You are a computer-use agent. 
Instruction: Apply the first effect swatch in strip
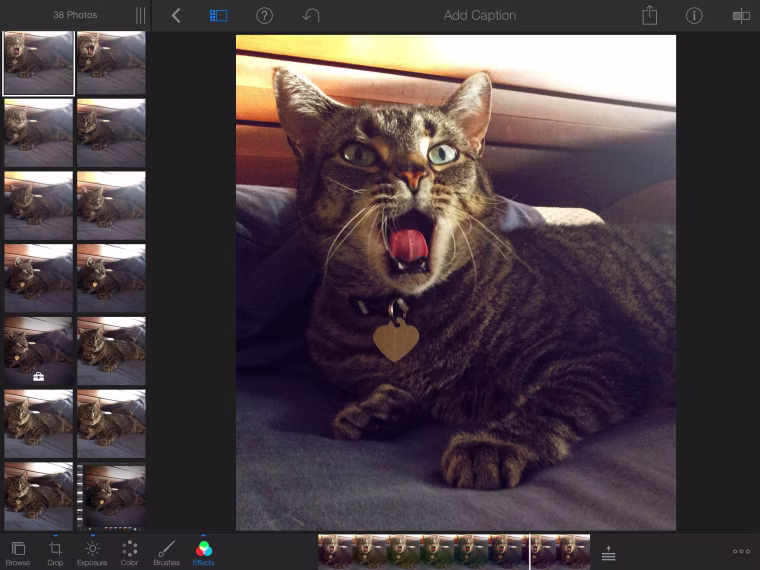(335, 552)
